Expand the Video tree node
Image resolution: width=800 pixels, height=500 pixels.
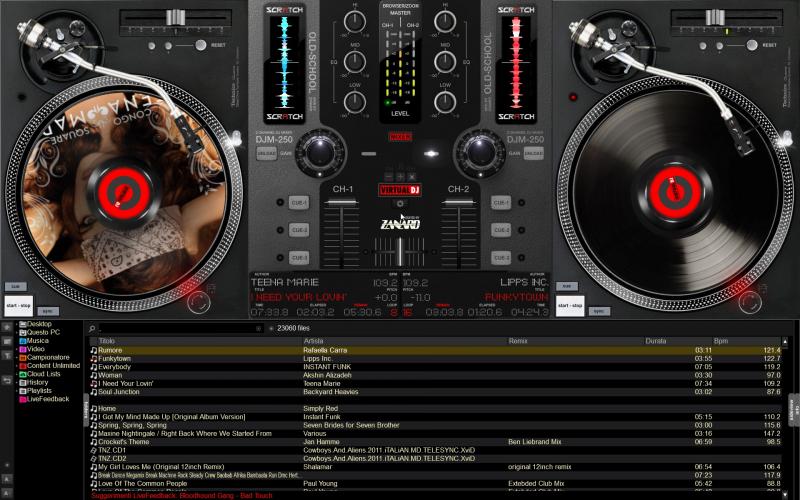pyautogui.click(x=16, y=349)
